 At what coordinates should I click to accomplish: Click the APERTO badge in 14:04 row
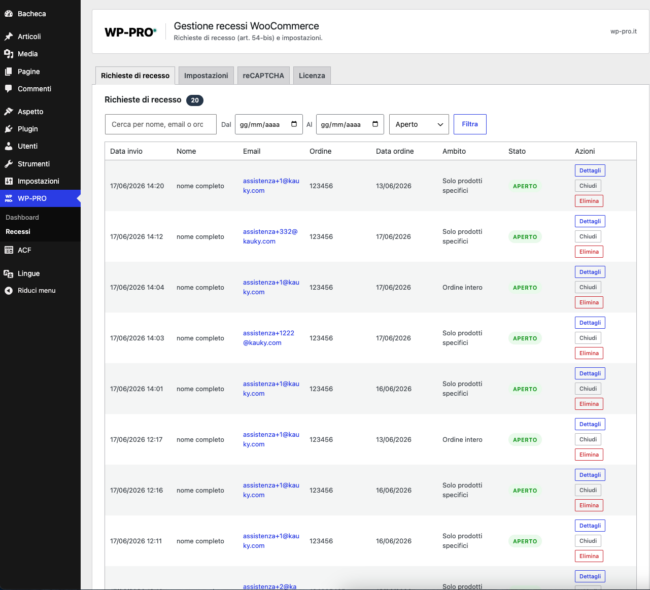(x=525, y=288)
